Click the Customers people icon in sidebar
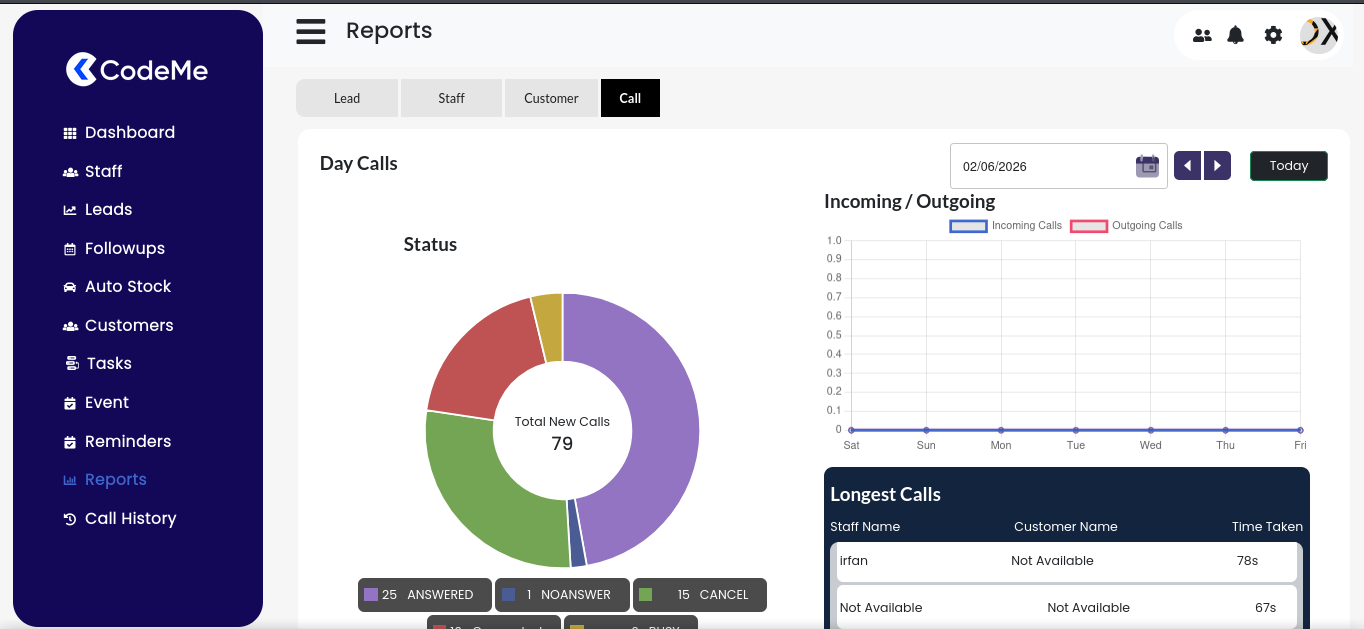Image resolution: width=1364 pixels, height=629 pixels. [70, 326]
